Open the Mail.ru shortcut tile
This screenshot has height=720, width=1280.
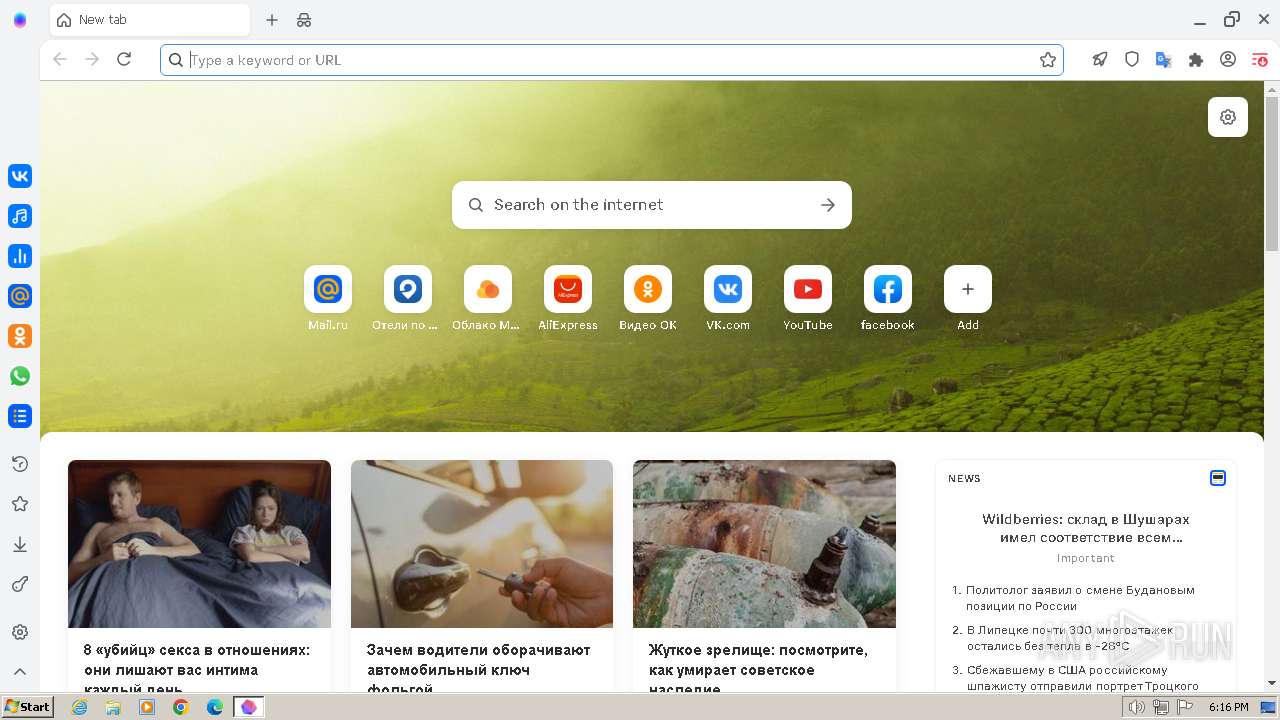(328, 290)
